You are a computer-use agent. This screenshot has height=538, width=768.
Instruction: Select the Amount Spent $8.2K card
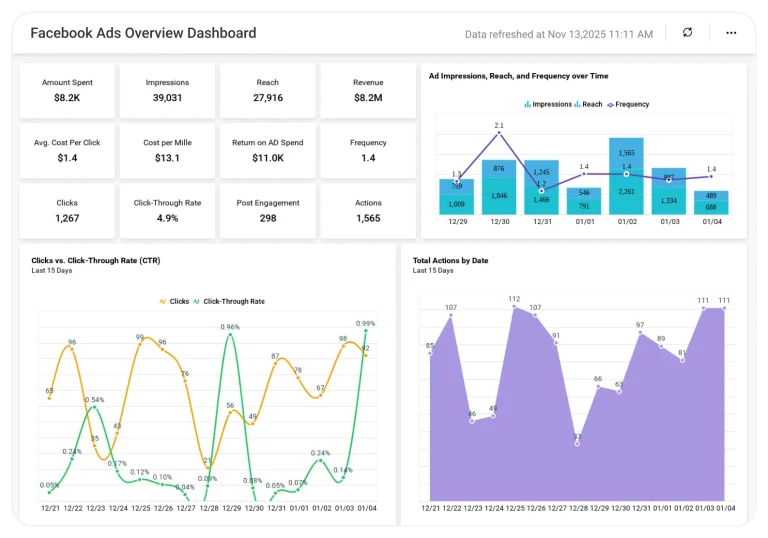[67, 90]
